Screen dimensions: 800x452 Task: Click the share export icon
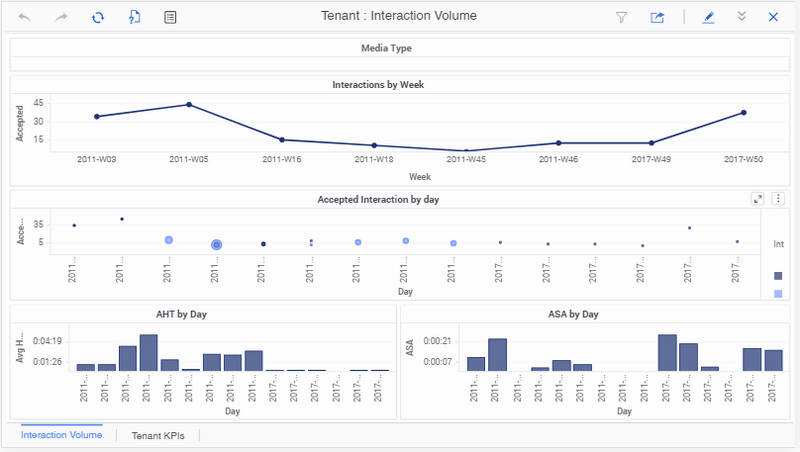(657, 17)
